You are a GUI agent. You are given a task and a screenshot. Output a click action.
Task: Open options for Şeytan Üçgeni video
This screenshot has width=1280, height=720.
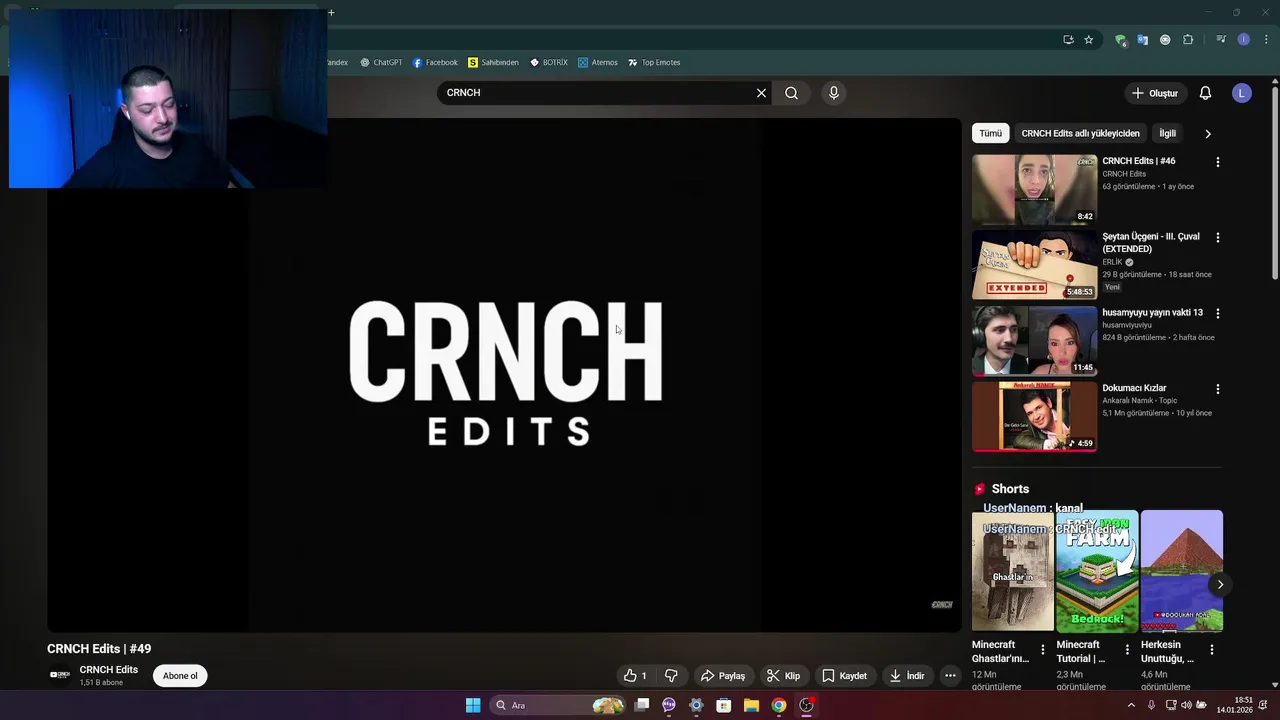tap(1217, 238)
